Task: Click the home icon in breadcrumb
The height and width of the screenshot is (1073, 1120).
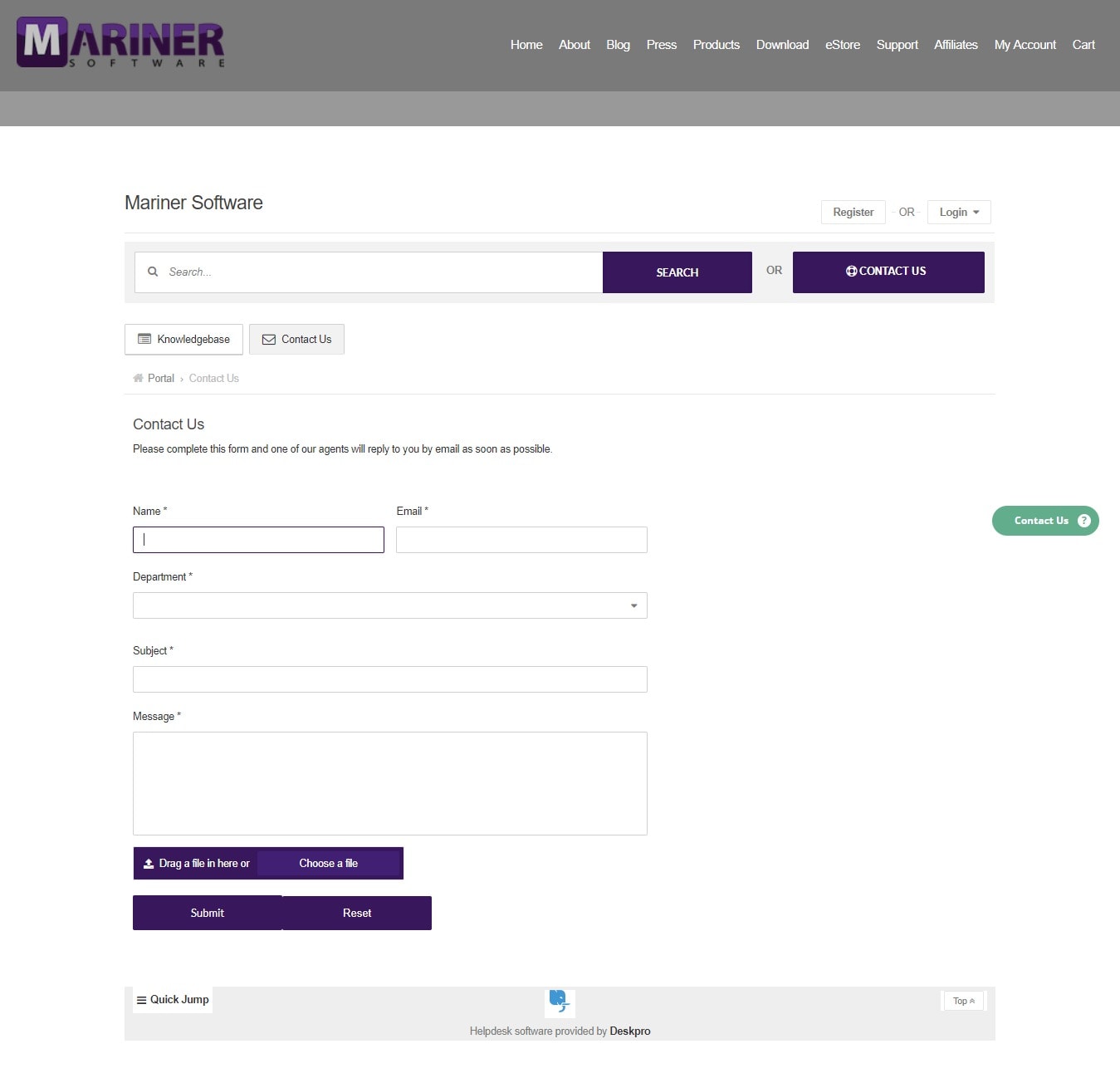Action: (138, 378)
